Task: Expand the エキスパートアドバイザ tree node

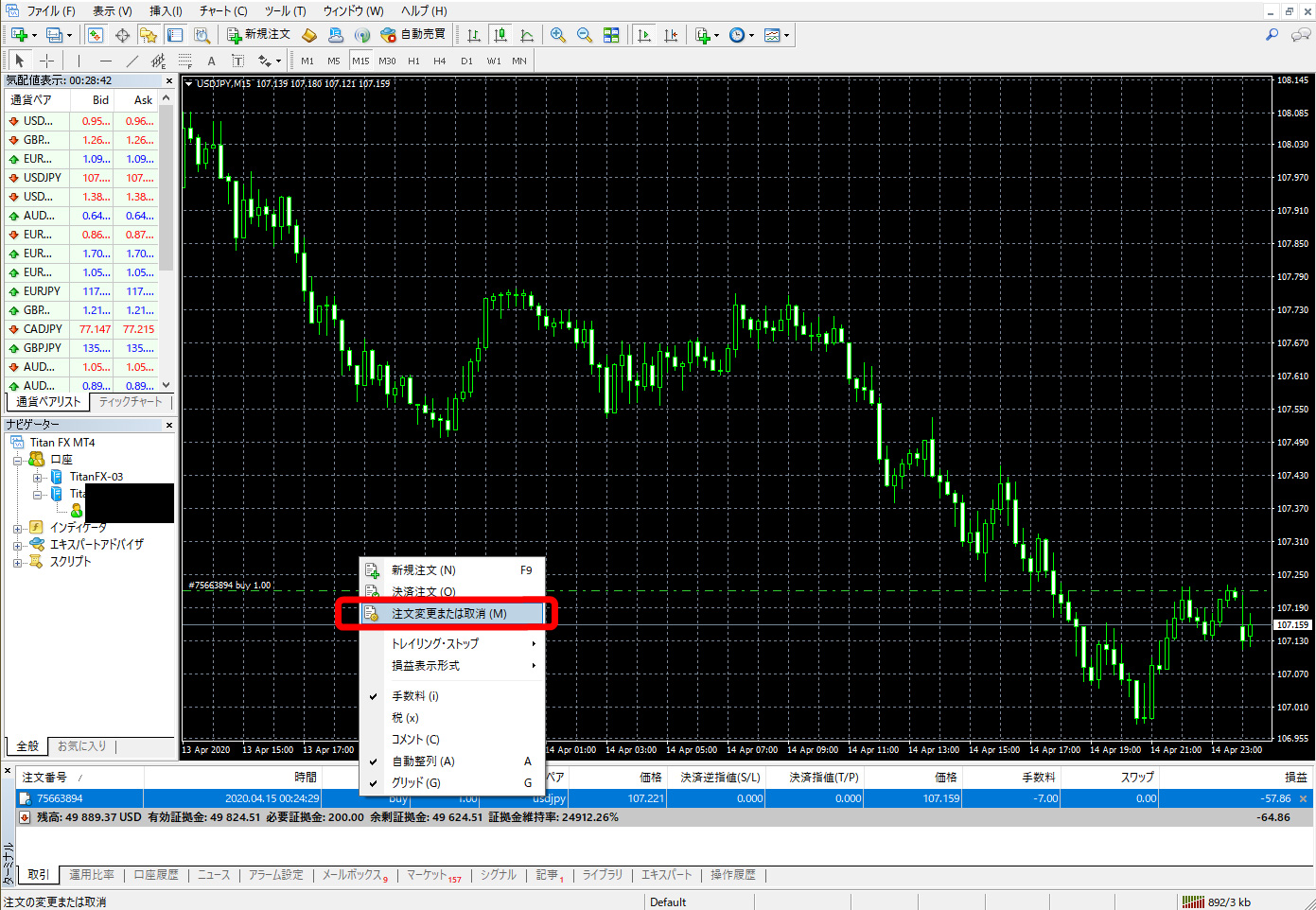Action: [17, 546]
